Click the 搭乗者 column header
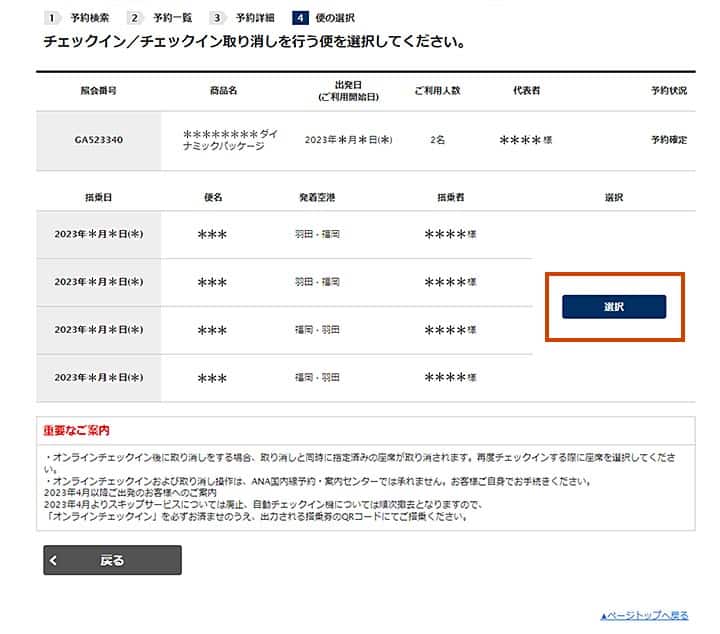Viewport: 720px width, 634px height. (x=450, y=198)
